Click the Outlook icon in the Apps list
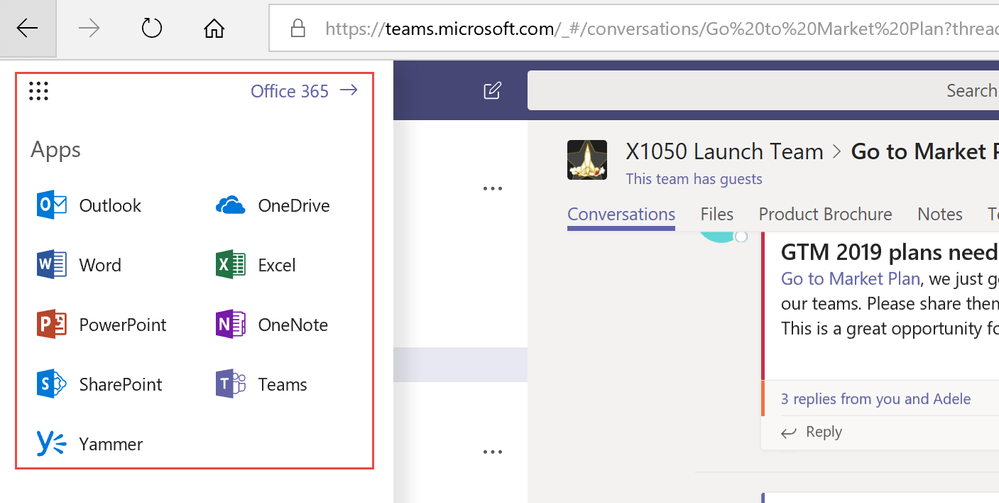The width and height of the screenshot is (999, 503). 52,205
